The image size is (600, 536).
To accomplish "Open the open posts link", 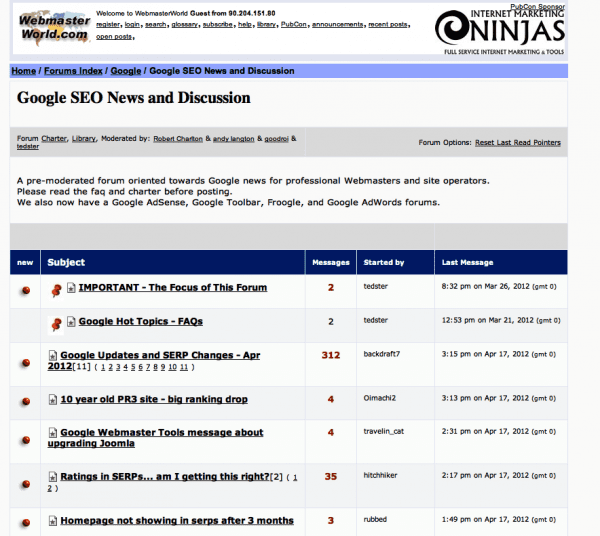I will click(114, 37).
